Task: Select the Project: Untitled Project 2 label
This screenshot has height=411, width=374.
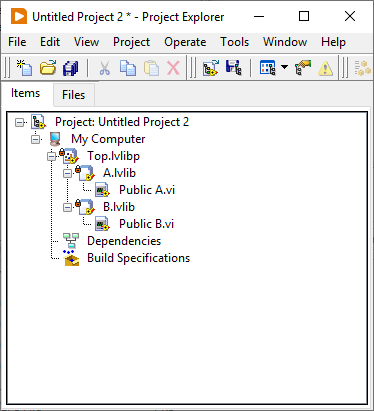Action: coord(122,122)
